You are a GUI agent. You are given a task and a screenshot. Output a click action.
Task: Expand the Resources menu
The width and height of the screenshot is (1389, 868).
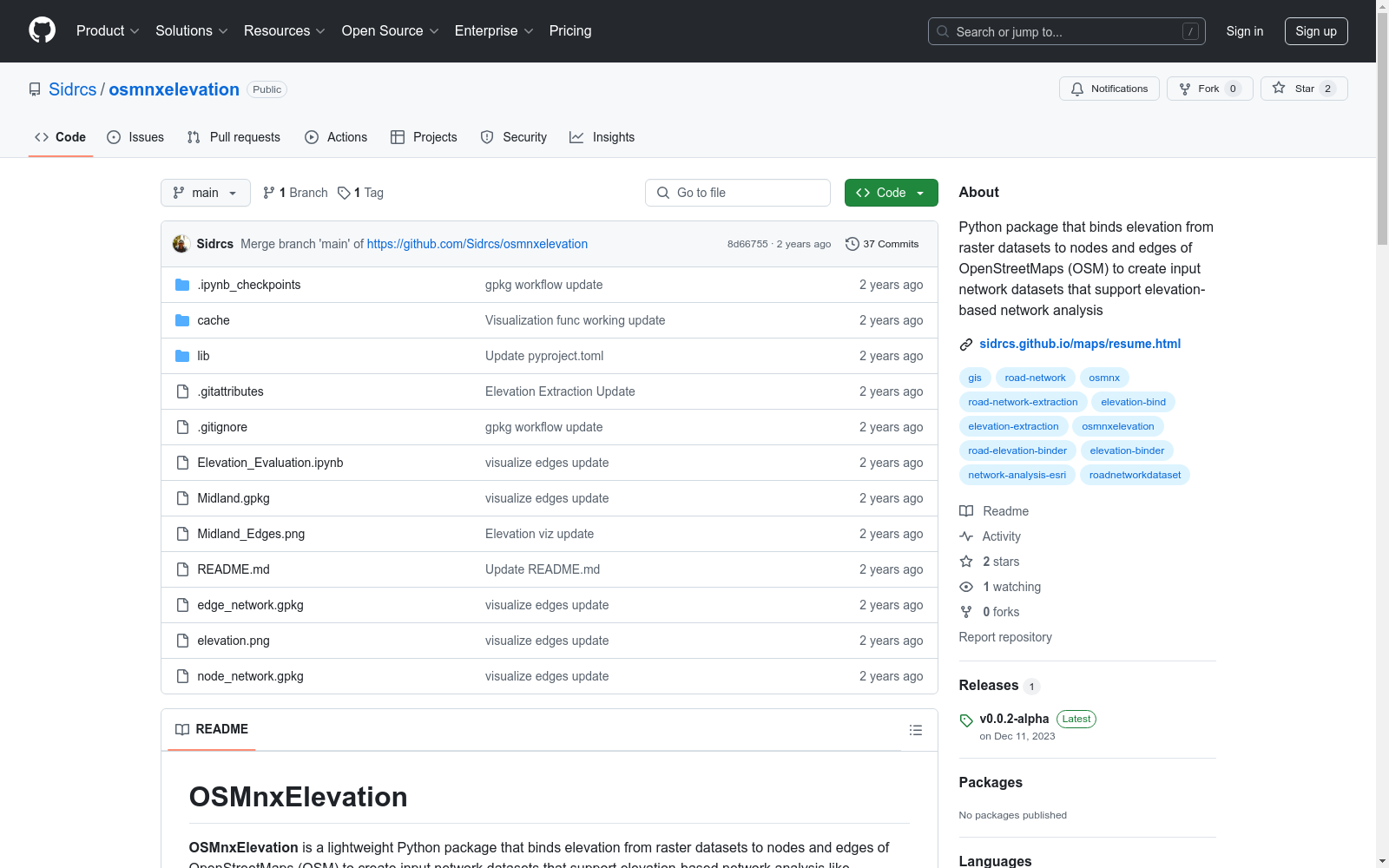(x=285, y=31)
